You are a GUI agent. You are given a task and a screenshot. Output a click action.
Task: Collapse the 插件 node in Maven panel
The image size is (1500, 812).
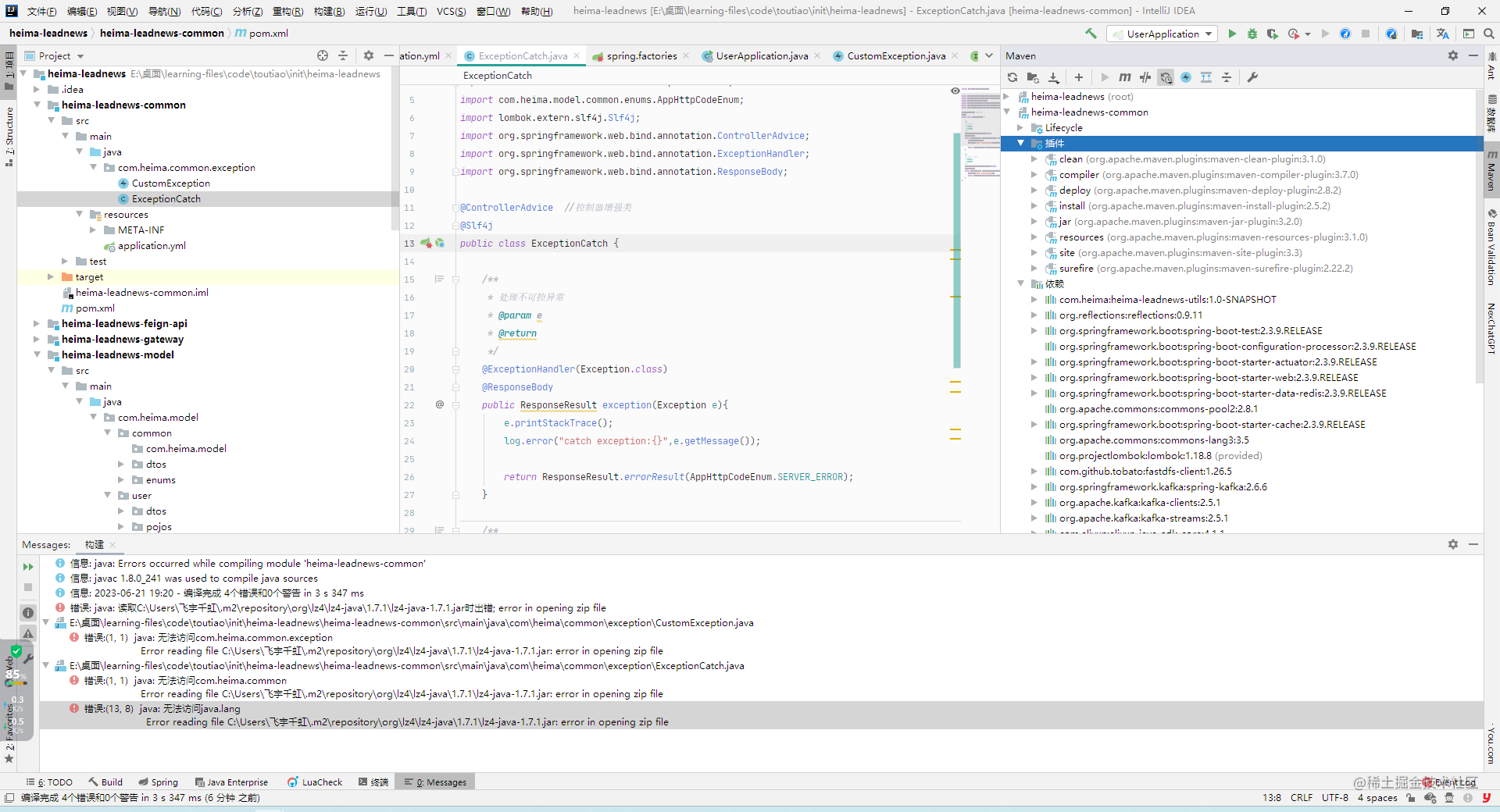click(x=1020, y=143)
